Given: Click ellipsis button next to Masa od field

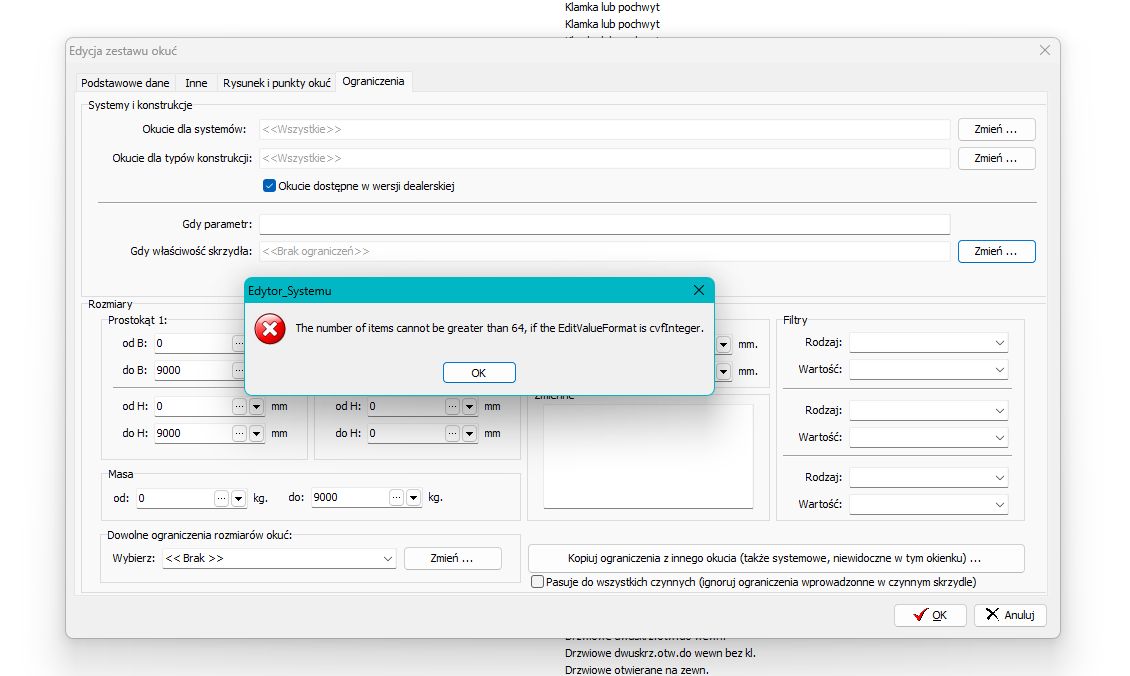Looking at the screenshot, I should [x=221, y=498].
